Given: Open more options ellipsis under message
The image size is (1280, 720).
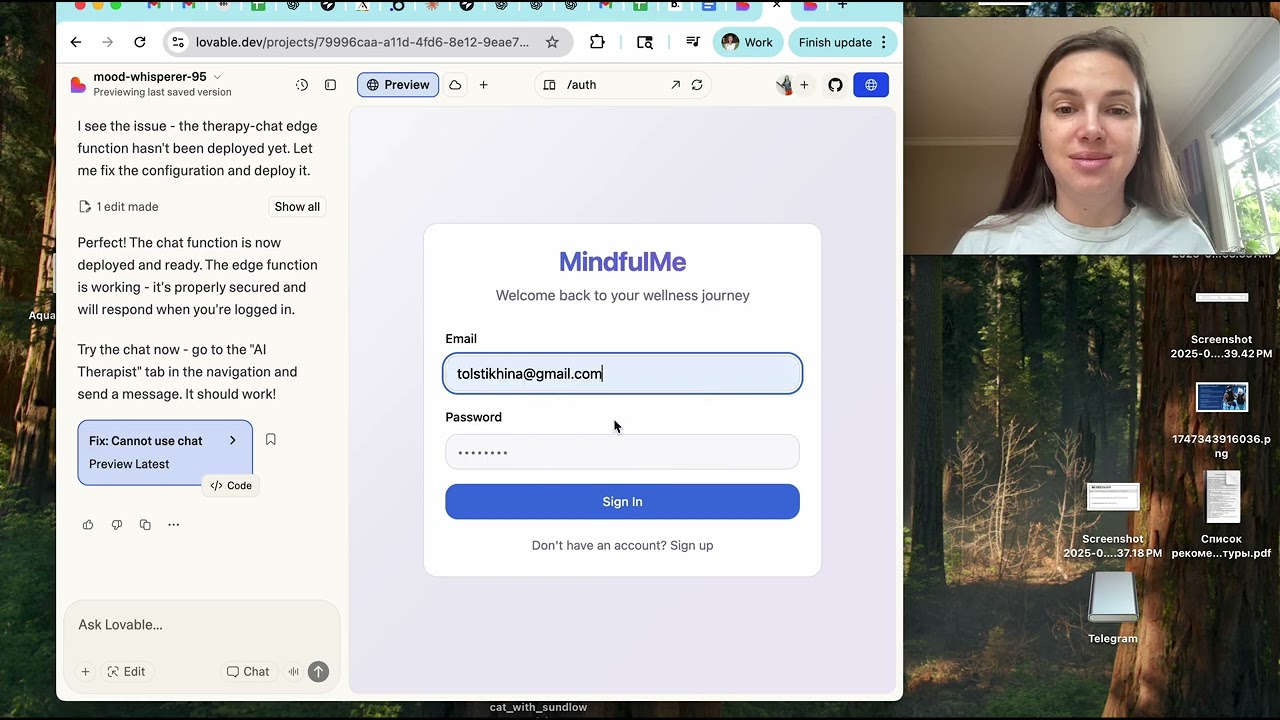Looking at the screenshot, I should (x=173, y=525).
